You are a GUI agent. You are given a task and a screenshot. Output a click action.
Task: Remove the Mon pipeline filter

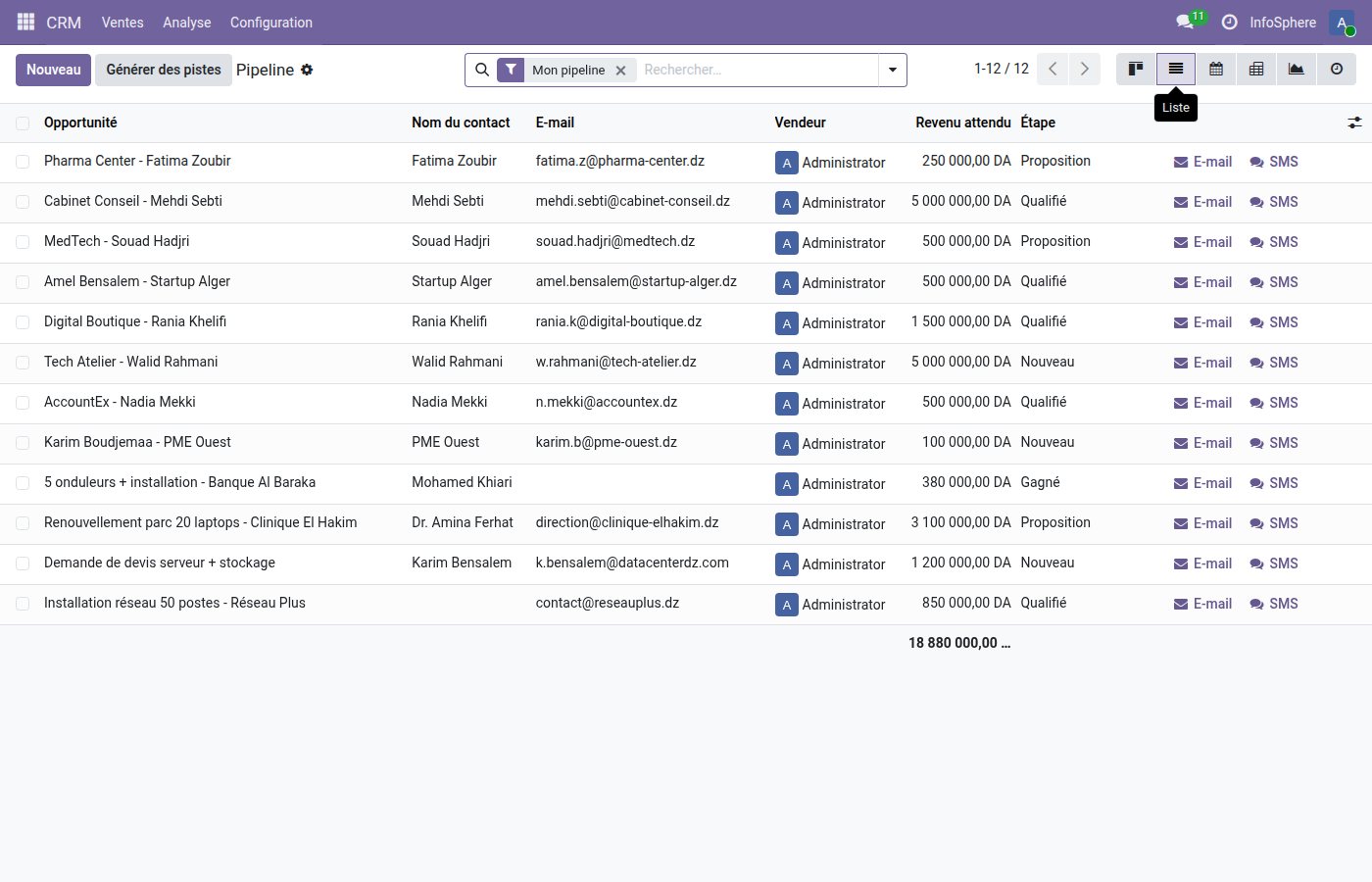pos(620,71)
